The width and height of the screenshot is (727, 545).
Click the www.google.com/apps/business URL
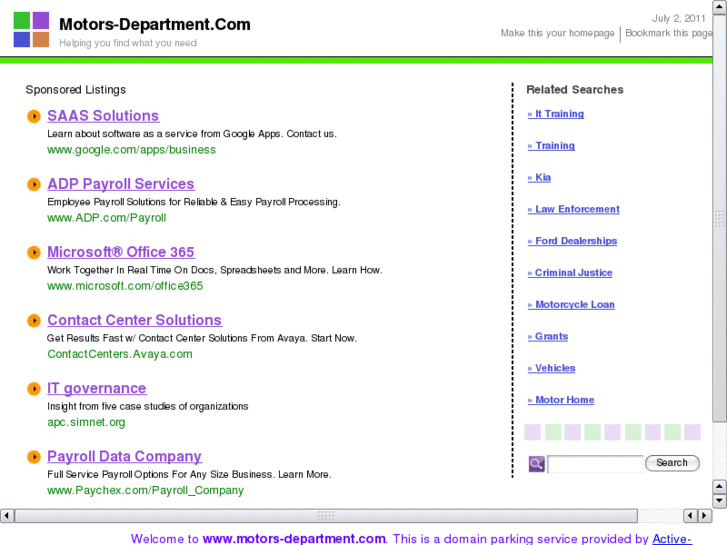pyautogui.click(x=131, y=150)
